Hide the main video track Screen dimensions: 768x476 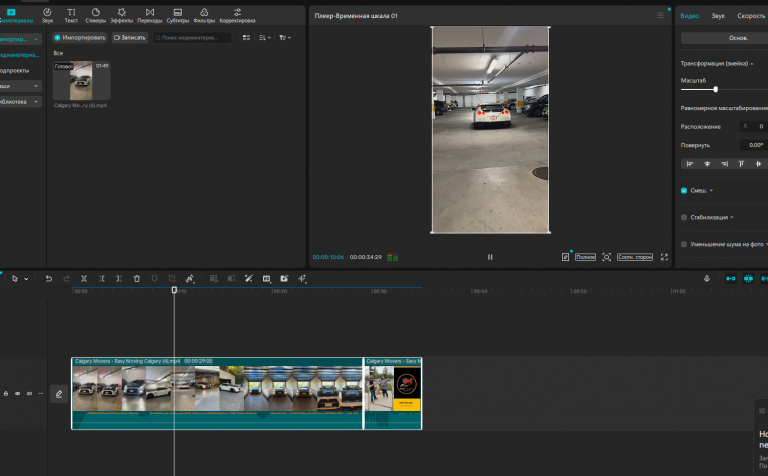pyautogui.click(x=18, y=393)
